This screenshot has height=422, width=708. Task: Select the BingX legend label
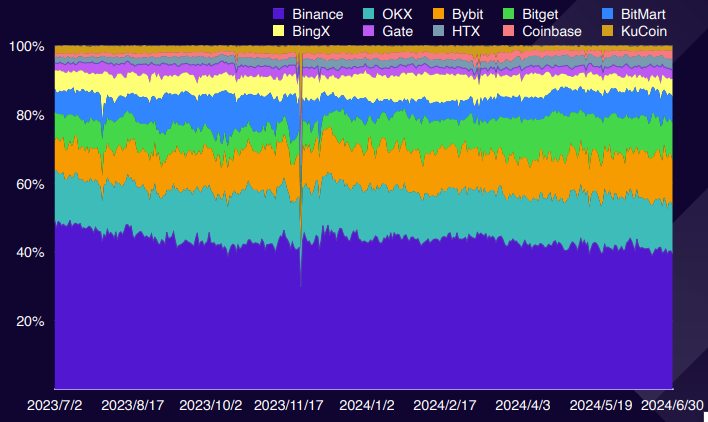(311, 32)
